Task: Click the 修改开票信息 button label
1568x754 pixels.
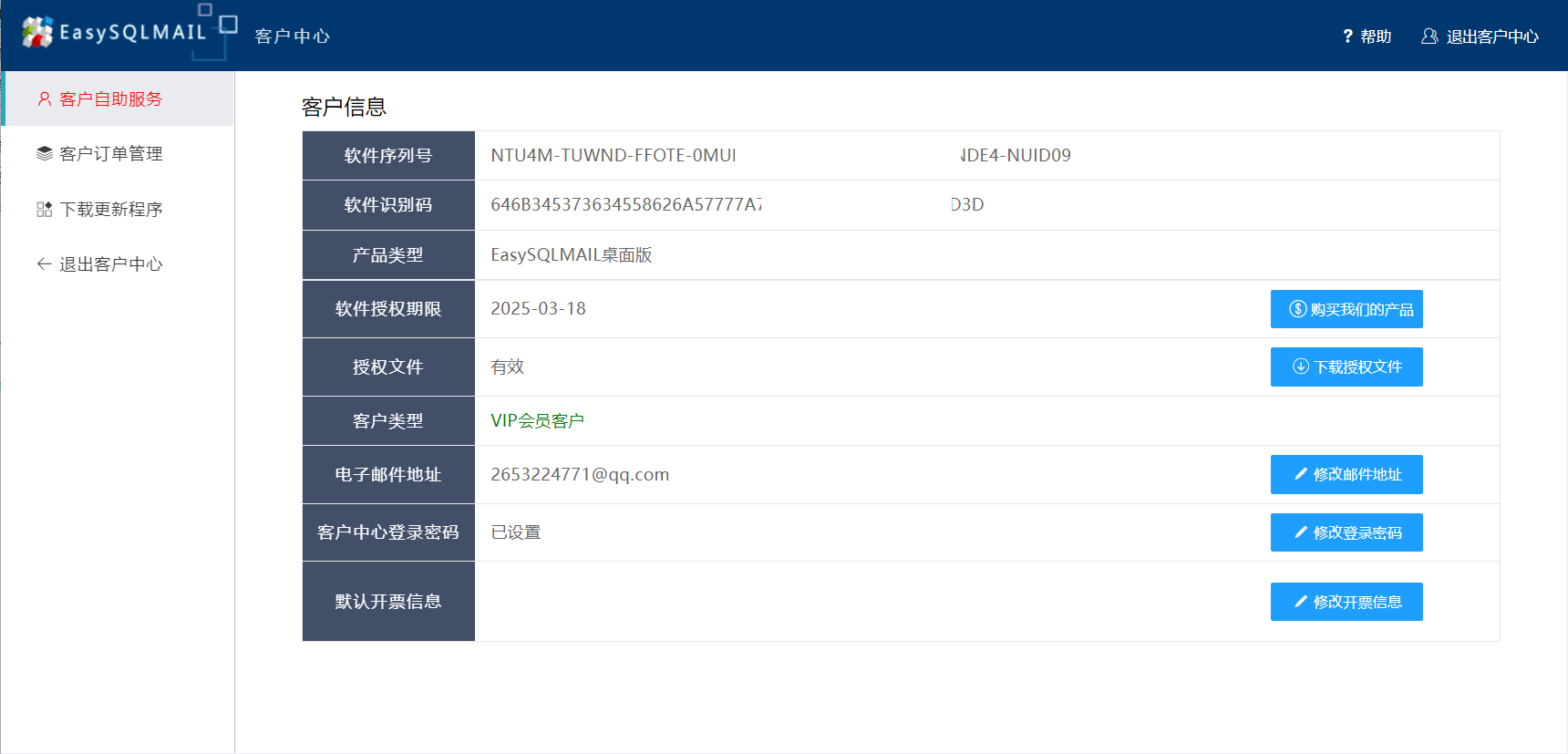Action: pyautogui.click(x=1357, y=602)
